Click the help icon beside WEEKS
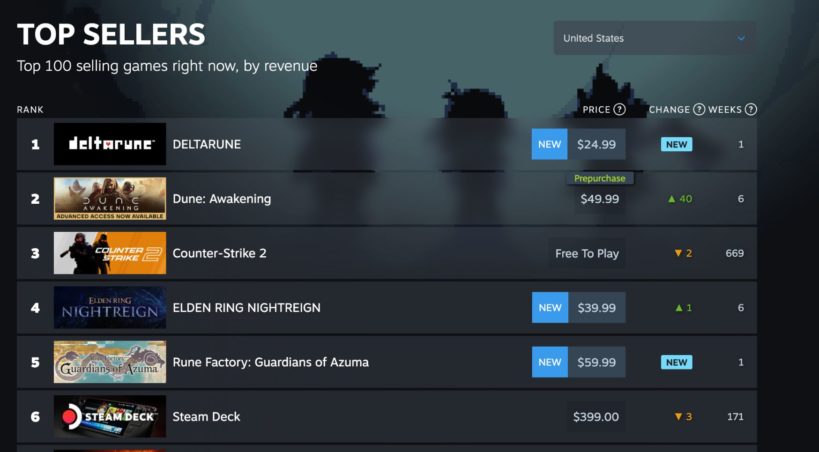This screenshot has height=452, width=819. (x=751, y=110)
